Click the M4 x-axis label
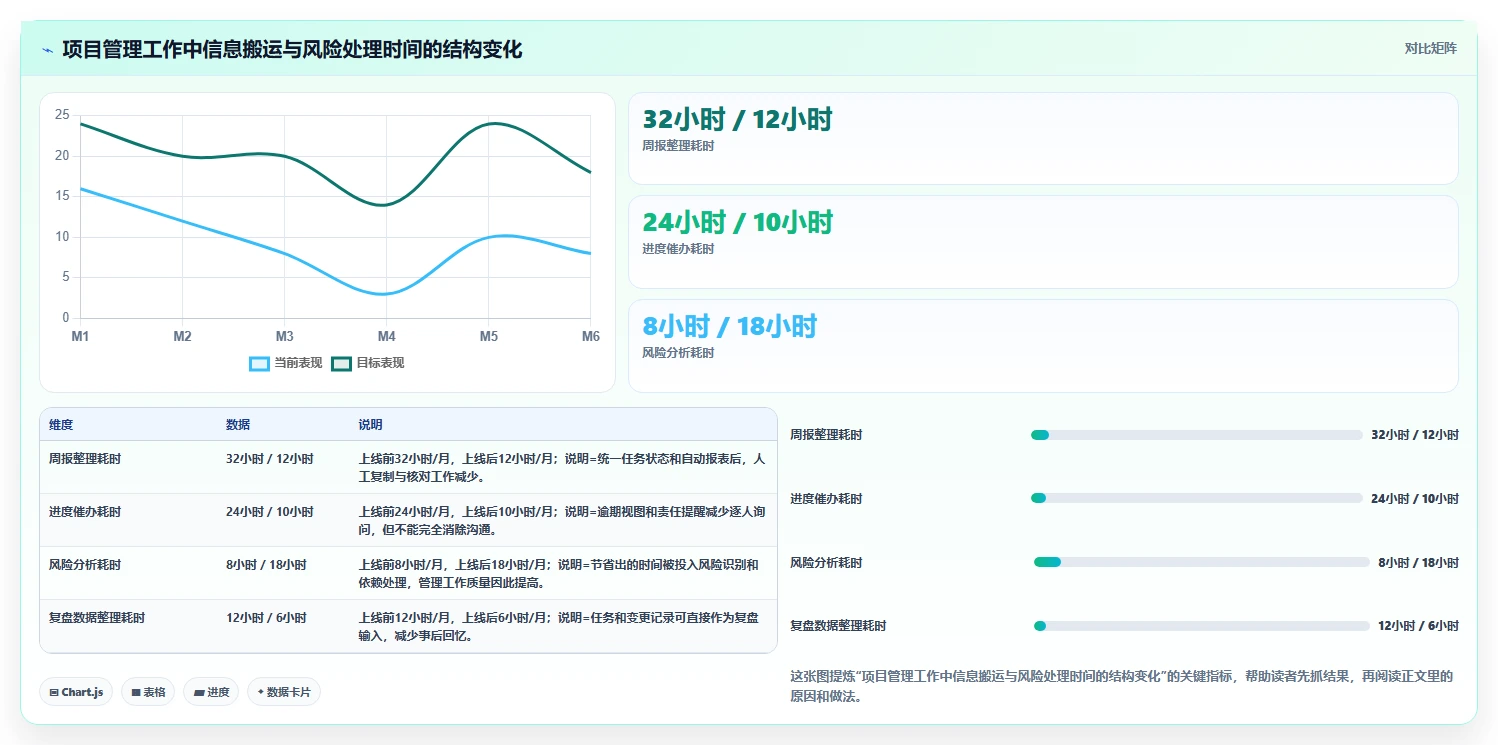 386,337
